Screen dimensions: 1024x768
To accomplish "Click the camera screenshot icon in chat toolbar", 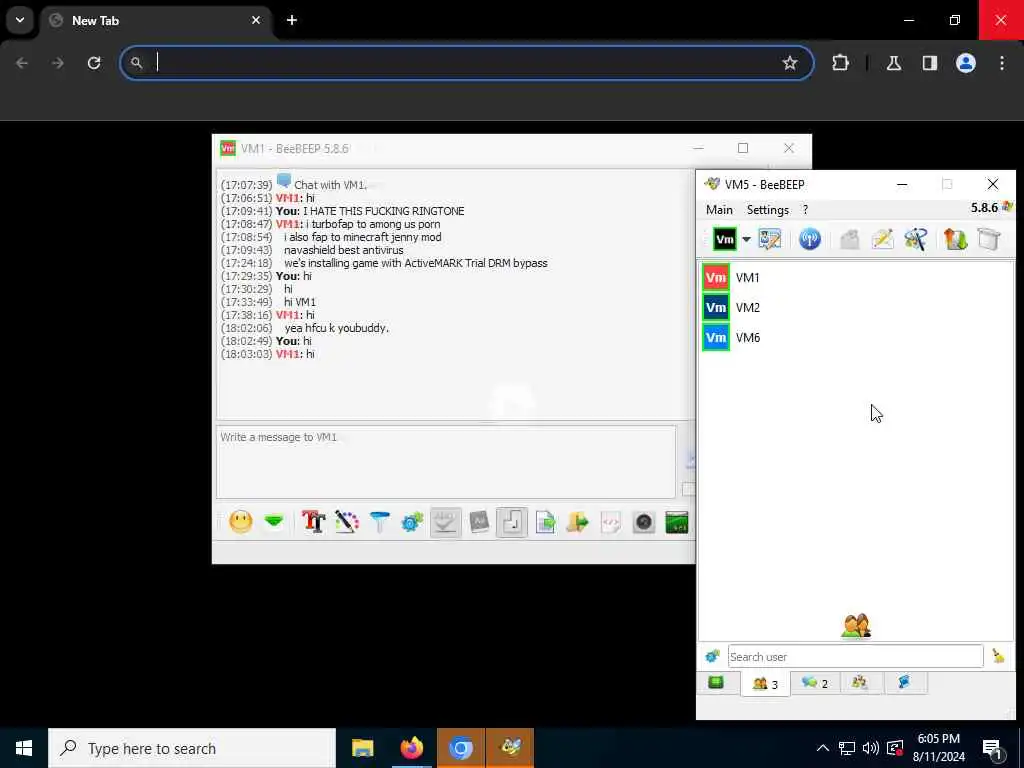I will [x=643, y=522].
